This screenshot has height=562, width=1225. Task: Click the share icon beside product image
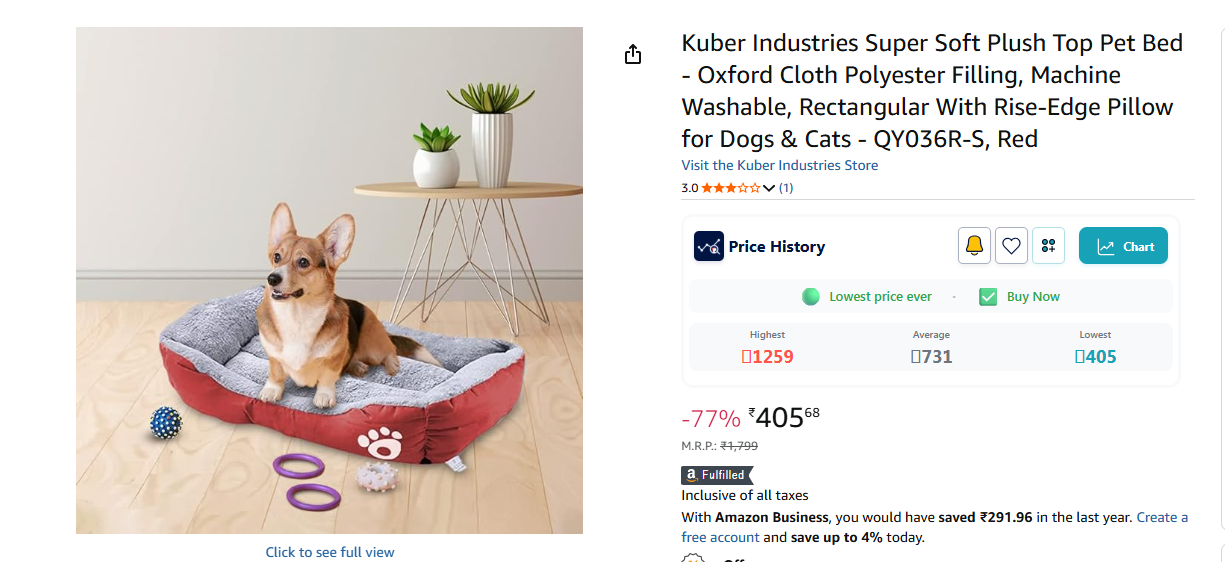point(632,54)
